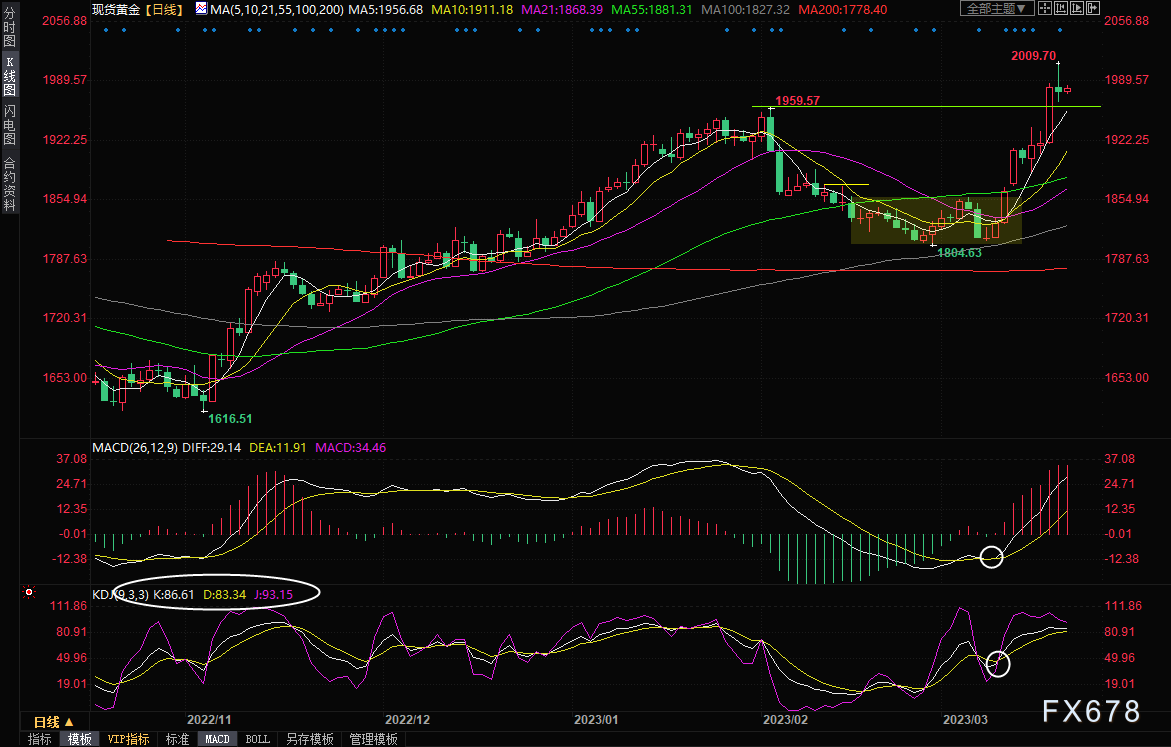Click the play-forward chart icon
The width and height of the screenshot is (1171, 747).
(x=1077, y=8)
